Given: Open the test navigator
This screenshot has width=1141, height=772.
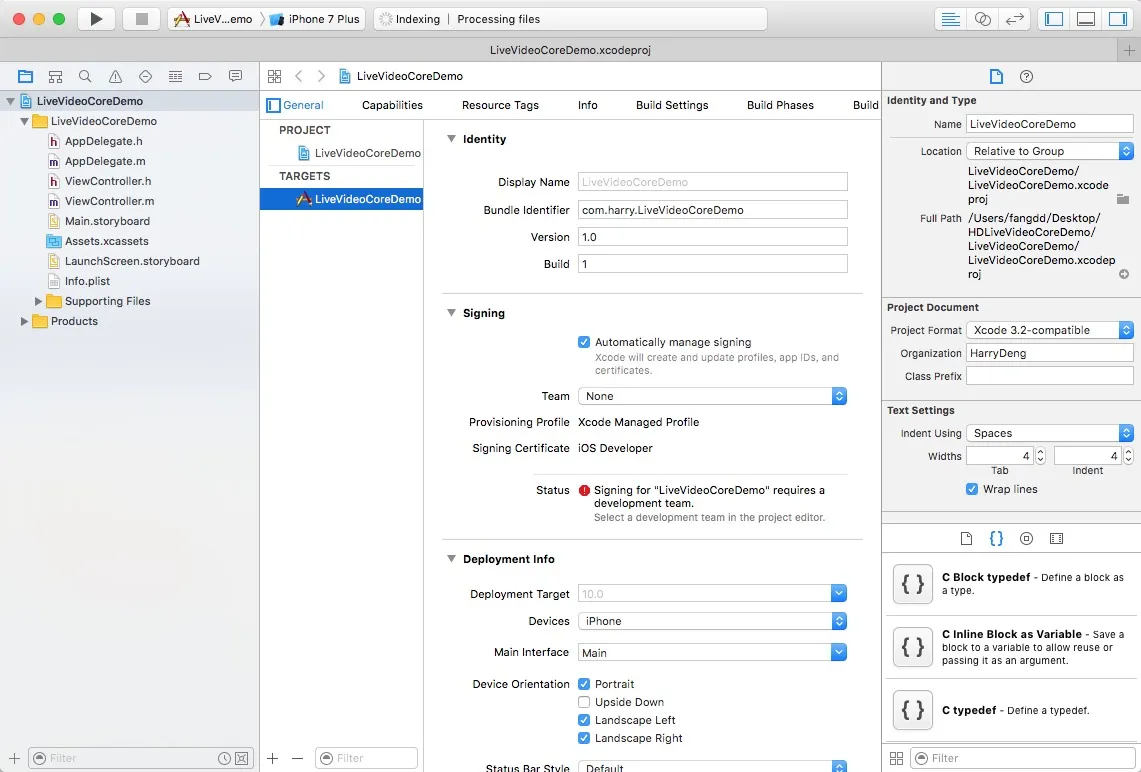Looking at the screenshot, I should pyautogui.click(x=146, y=76).
